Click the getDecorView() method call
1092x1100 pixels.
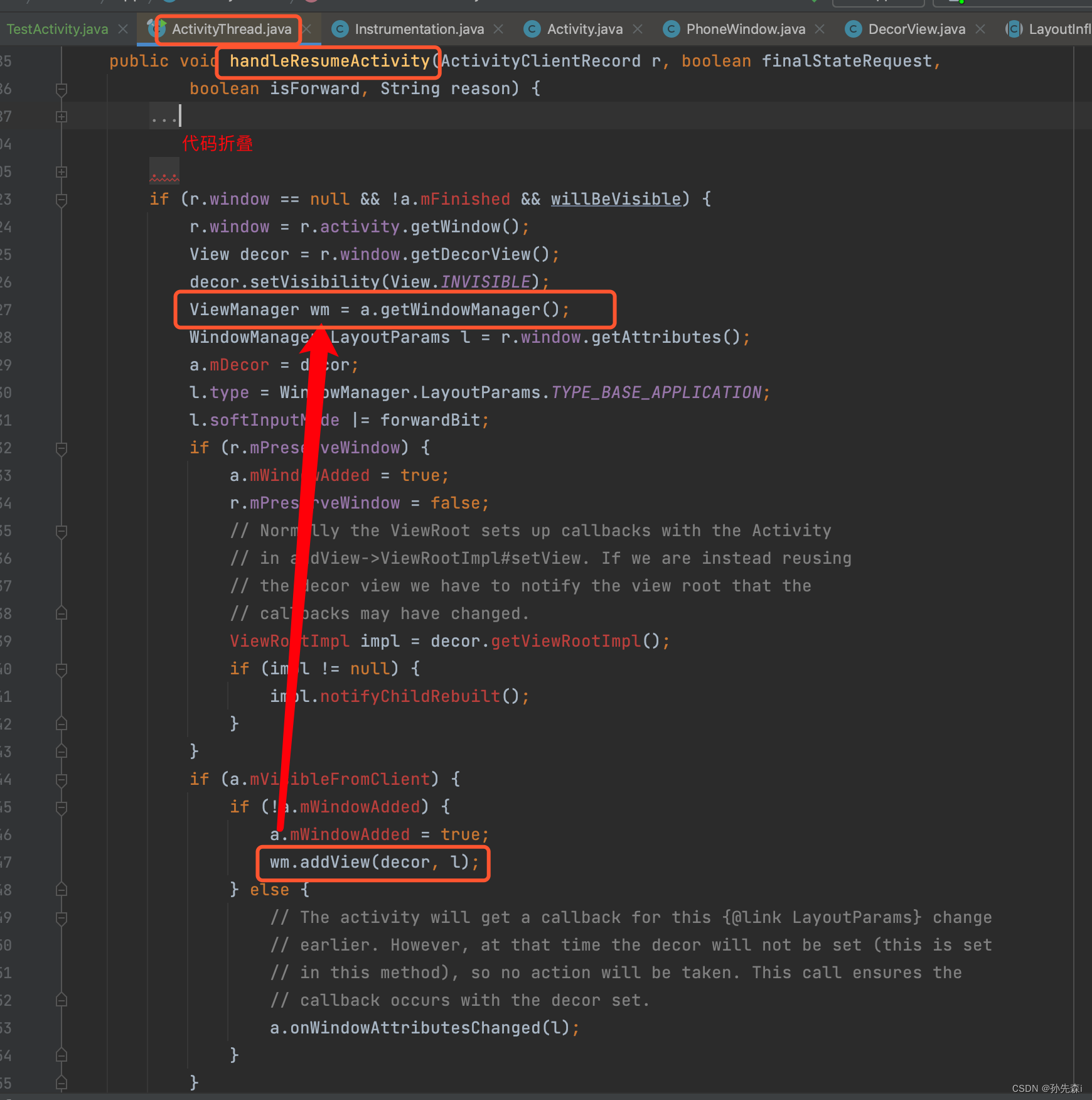480,255
